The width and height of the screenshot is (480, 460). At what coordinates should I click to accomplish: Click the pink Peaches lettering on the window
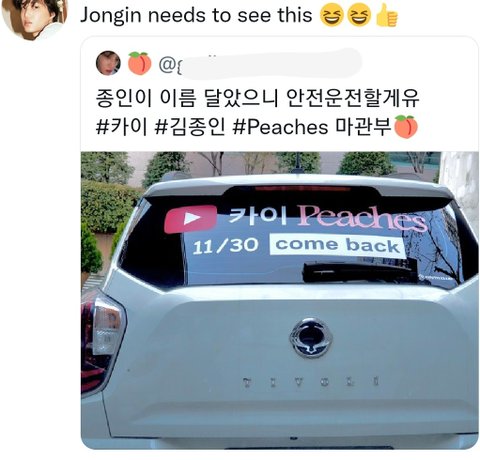[x=362, y=218]
